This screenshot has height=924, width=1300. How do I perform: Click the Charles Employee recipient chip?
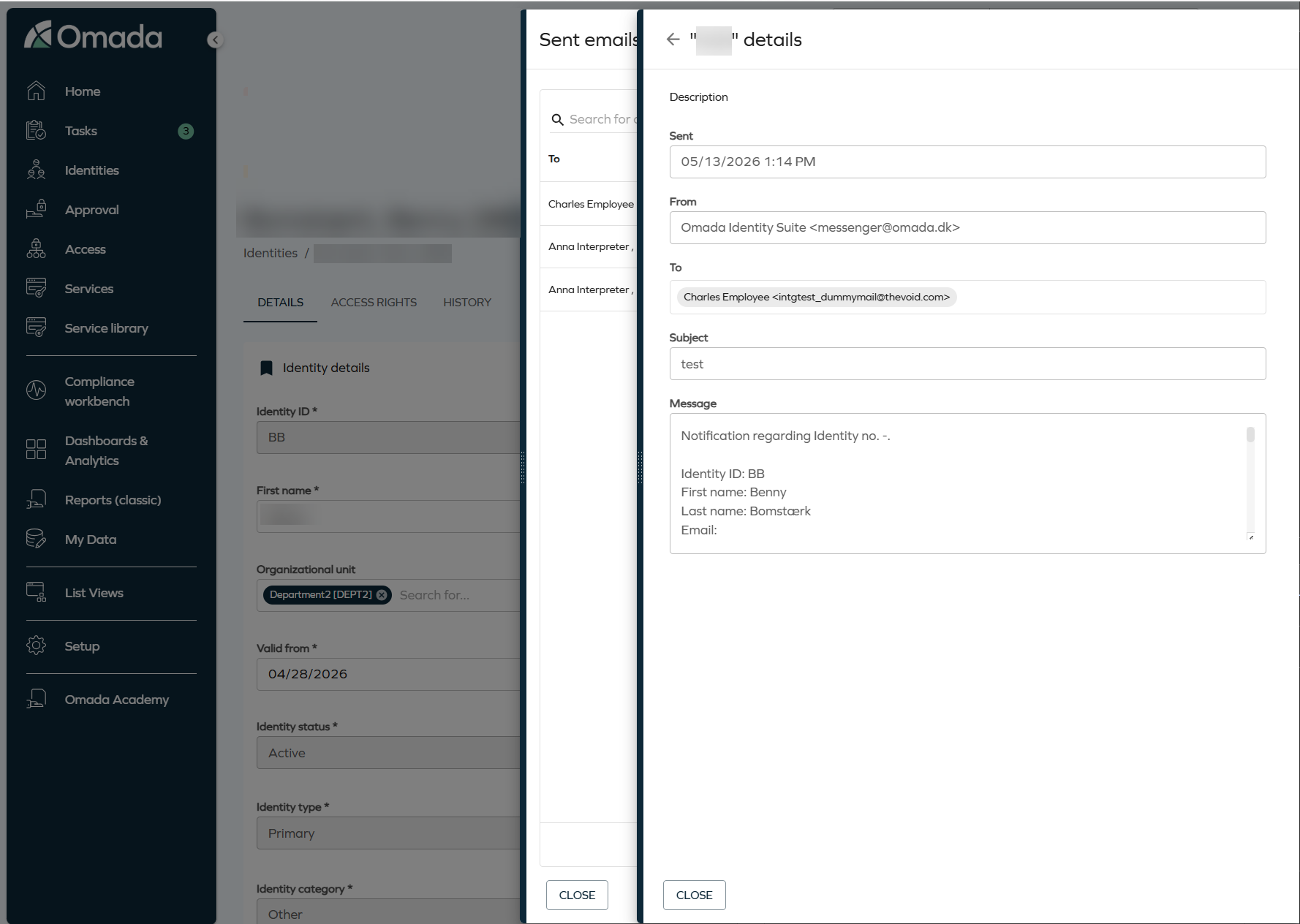pyautogui.click(x=817, y=297)
